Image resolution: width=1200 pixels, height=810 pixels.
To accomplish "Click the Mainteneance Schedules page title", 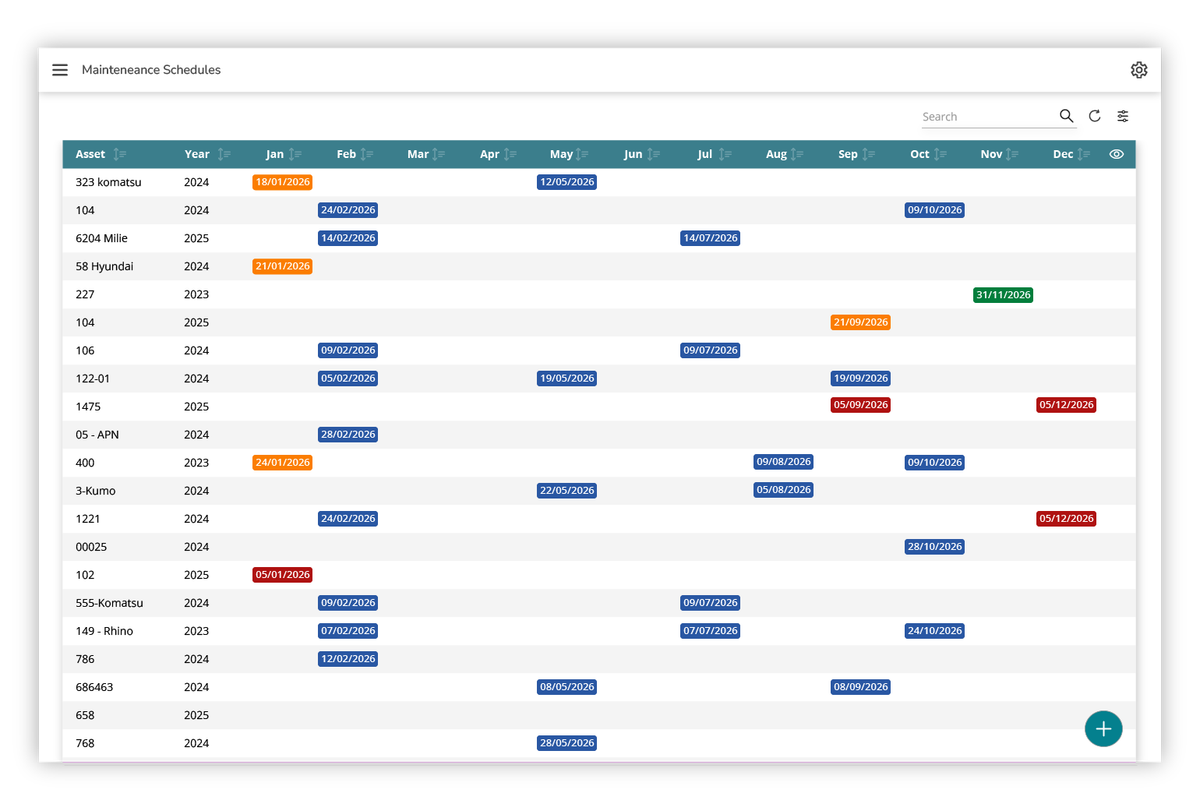I will [151, 70].
